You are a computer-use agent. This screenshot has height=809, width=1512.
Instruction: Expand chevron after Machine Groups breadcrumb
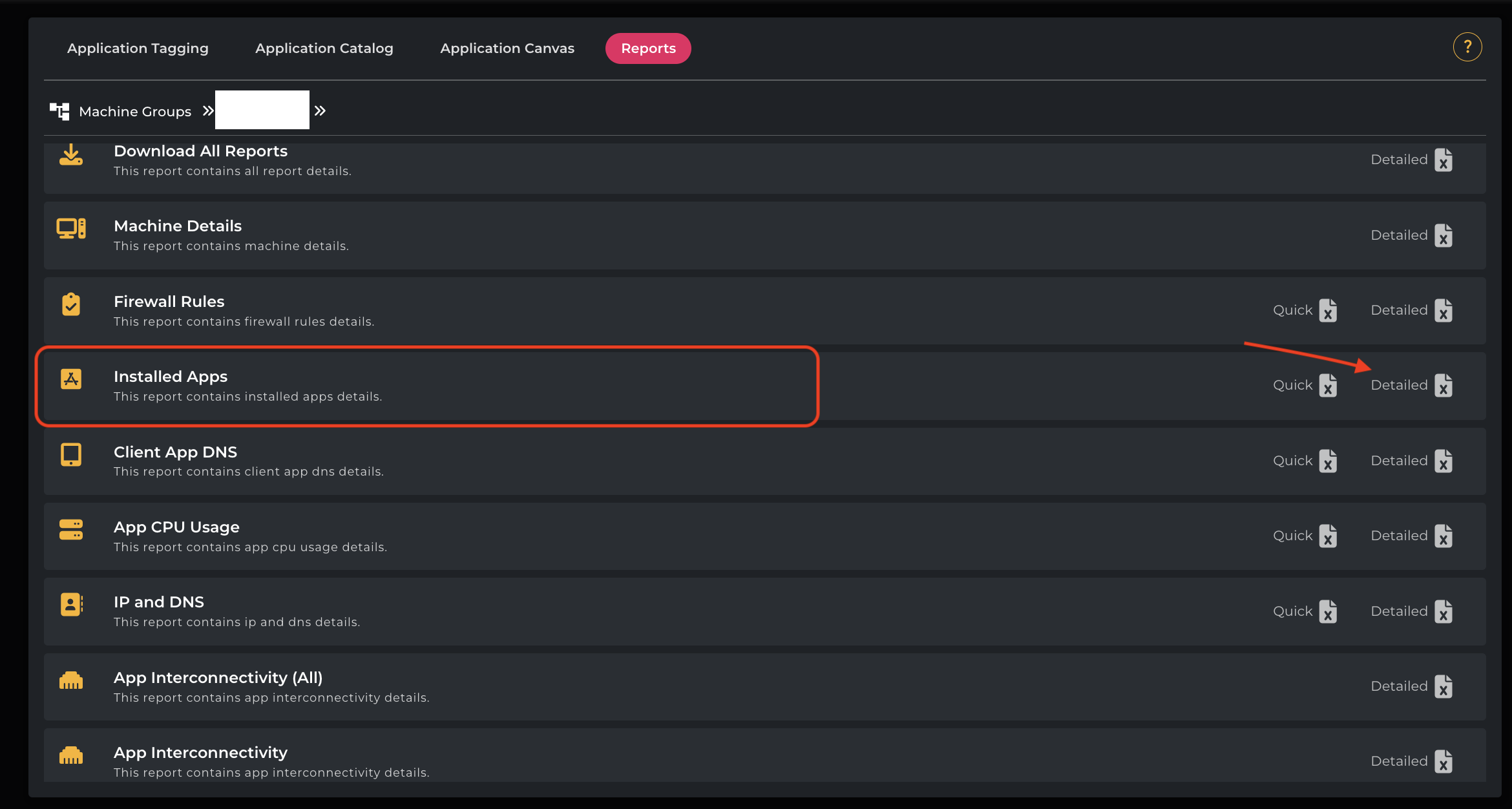coord(208,111)
